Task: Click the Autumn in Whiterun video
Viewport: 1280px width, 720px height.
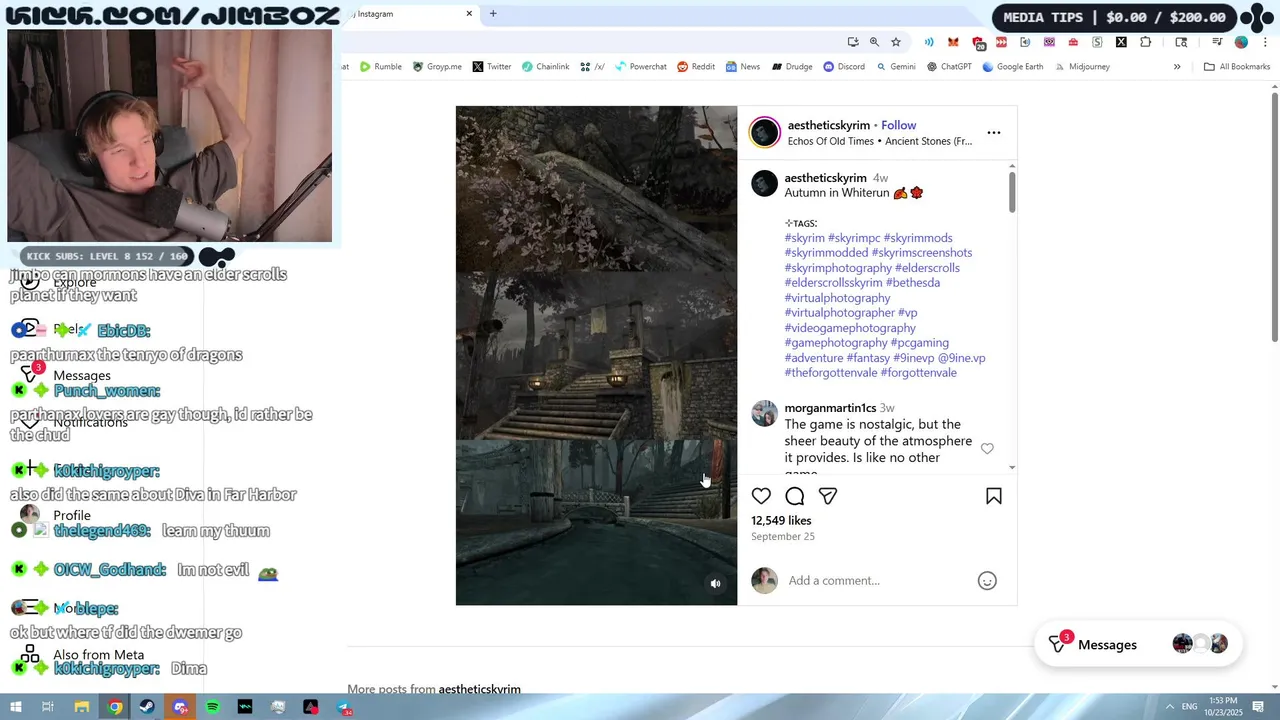Action: (x=596, y=355)
